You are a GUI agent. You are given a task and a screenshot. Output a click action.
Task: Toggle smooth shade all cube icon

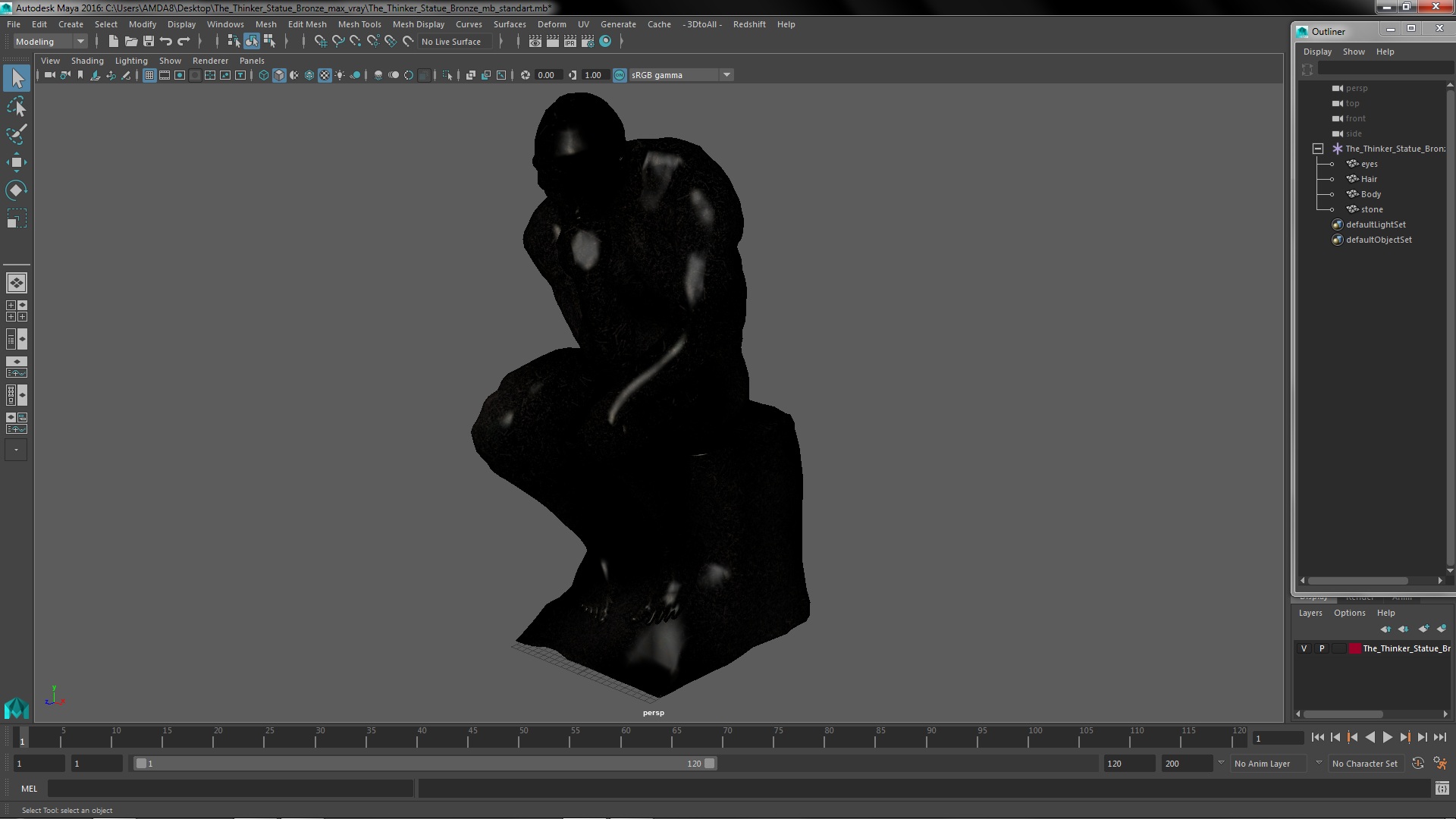click(279, 75)
